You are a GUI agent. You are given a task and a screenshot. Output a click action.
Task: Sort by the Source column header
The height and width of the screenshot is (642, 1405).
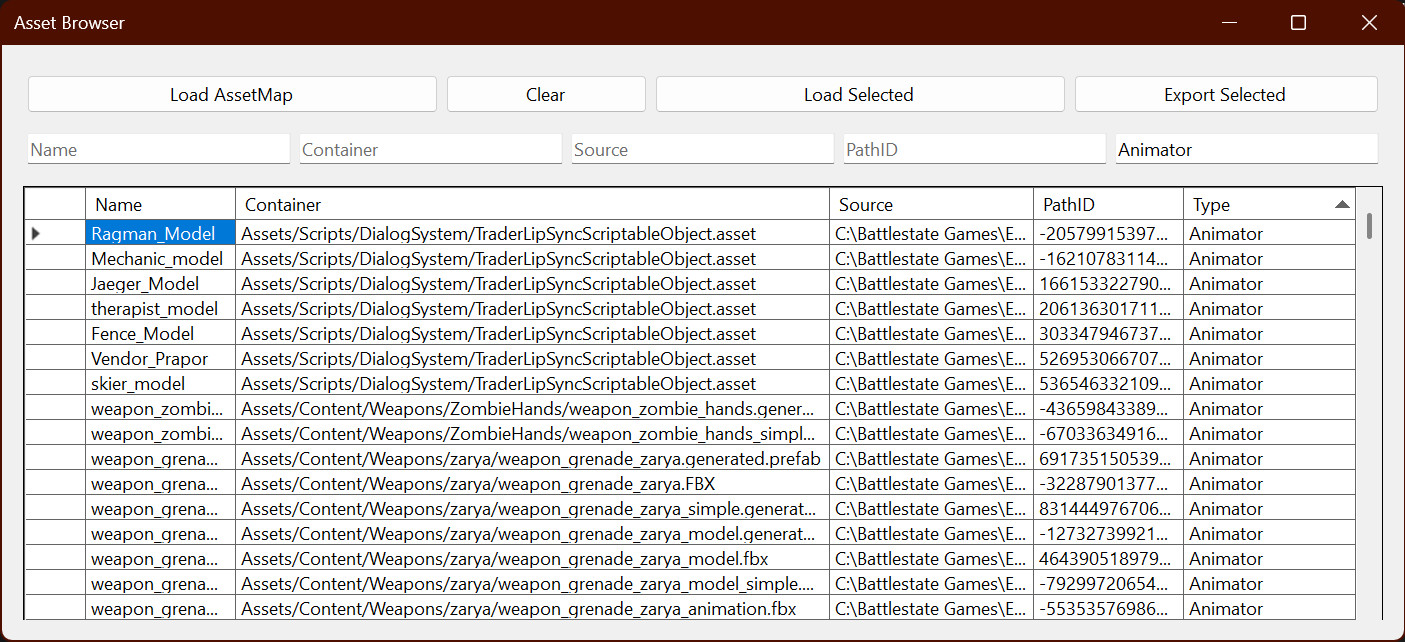click(x=931, y=204)
